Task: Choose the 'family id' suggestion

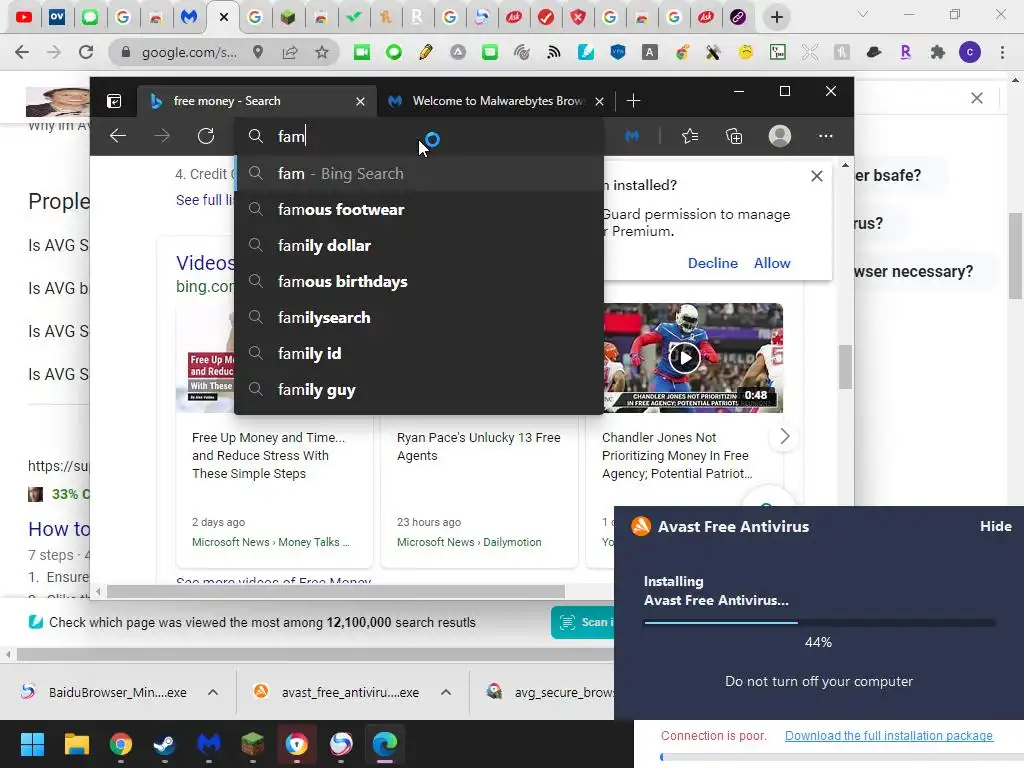Action: point(419,353)
